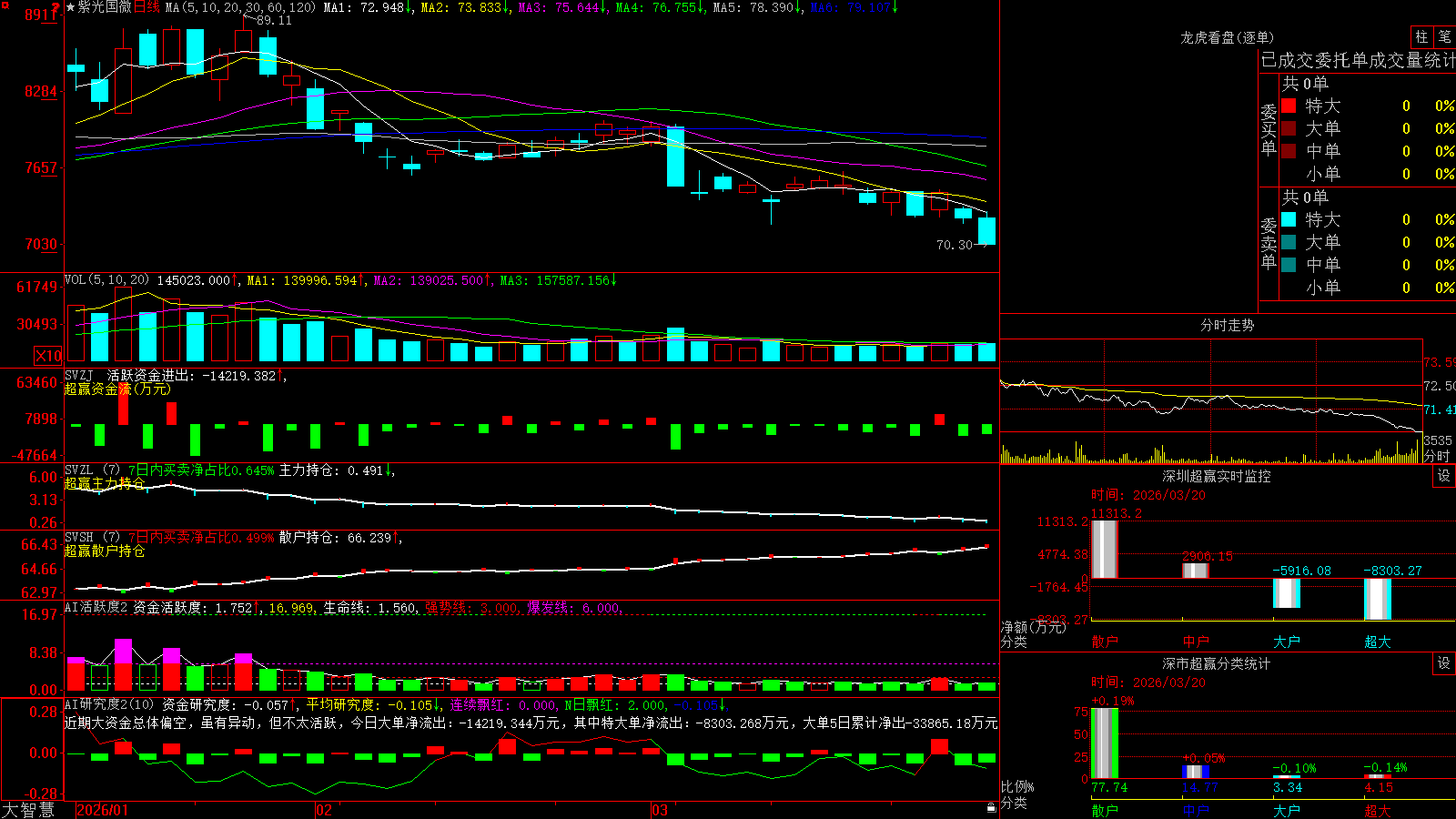Viewport: 1456px width, 819px height.
Task: Click the VOL(5,10,20) indicator label
Action: click(x=106, y=280)
